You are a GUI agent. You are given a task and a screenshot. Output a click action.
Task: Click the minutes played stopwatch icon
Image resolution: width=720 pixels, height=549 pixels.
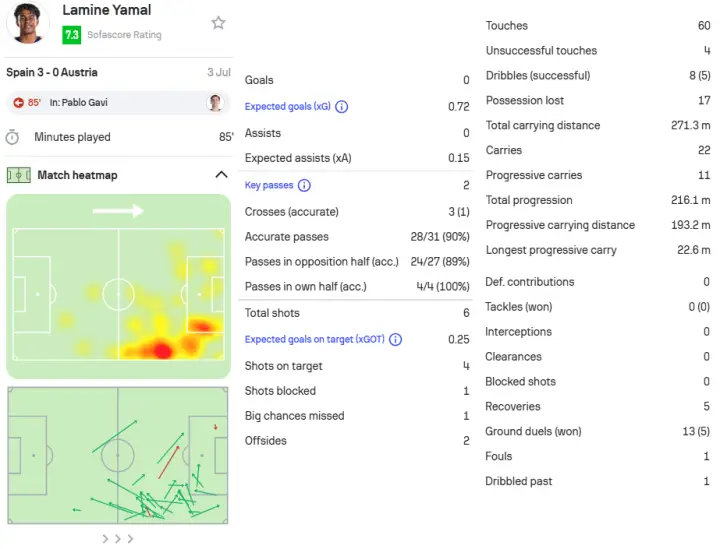click(12, 137)
